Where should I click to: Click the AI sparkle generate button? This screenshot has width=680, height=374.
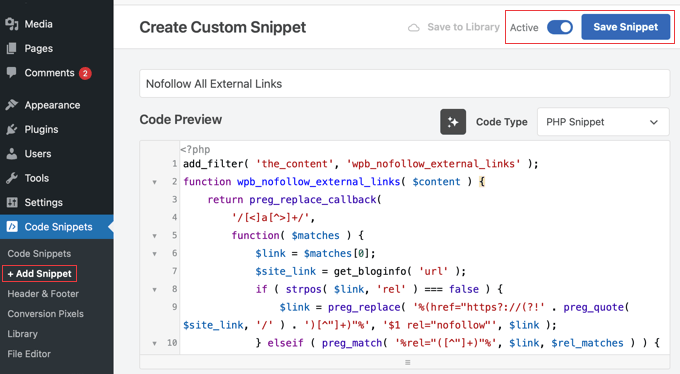point(453,122)
